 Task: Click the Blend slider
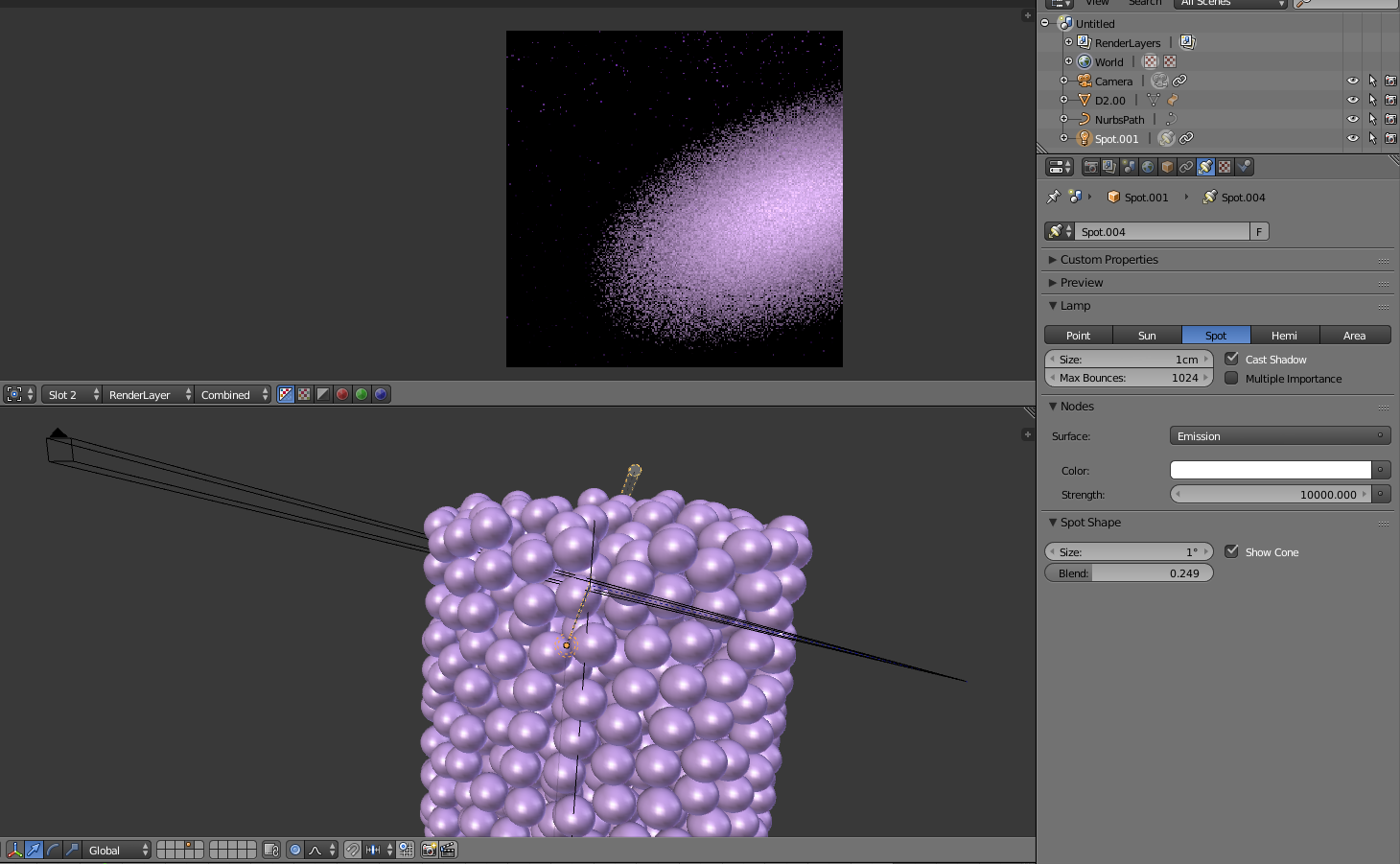click(x=1129, y=572)
